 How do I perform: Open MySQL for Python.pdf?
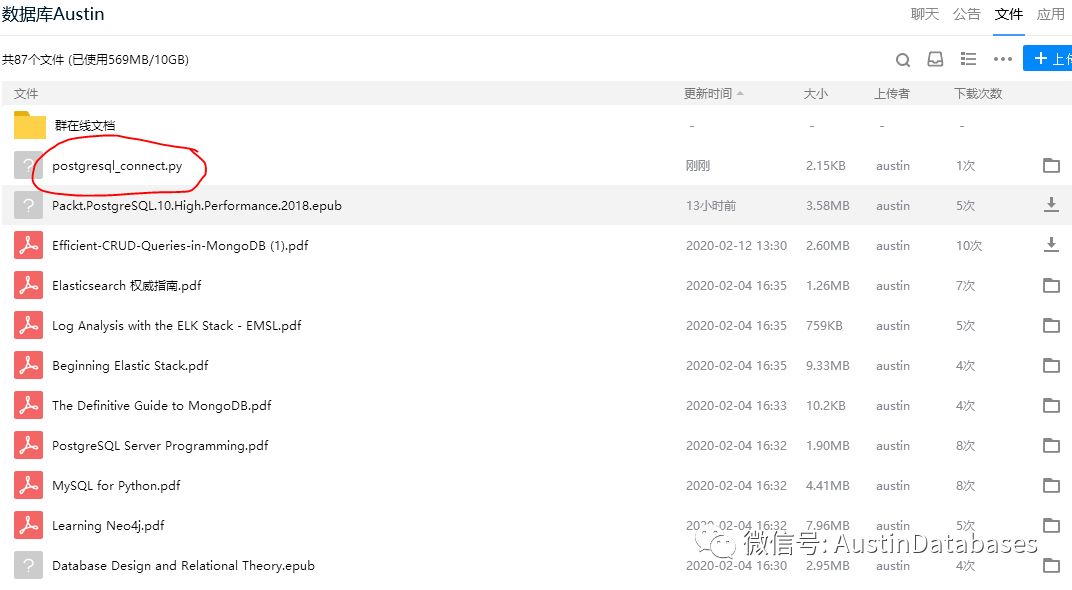coord(116,486)
